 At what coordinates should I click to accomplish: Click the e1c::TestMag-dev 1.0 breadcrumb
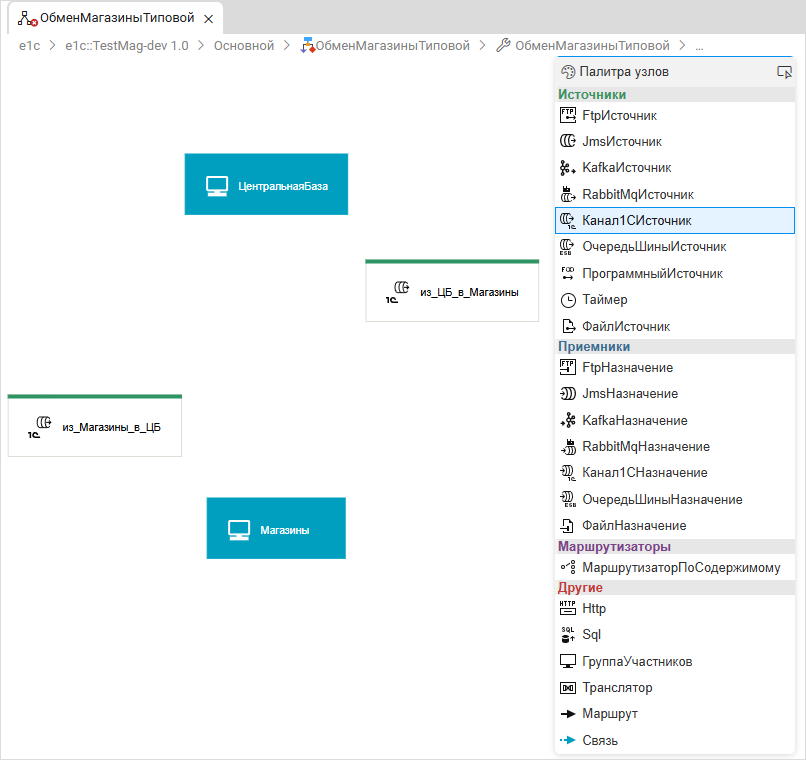[x=126, y=46]
